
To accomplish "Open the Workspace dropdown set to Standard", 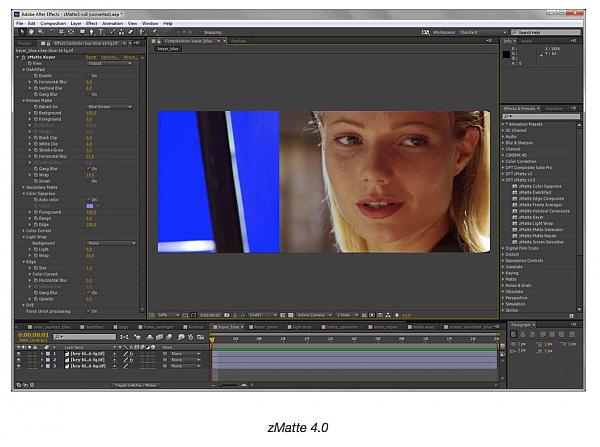I will click(x=483, y=32).
